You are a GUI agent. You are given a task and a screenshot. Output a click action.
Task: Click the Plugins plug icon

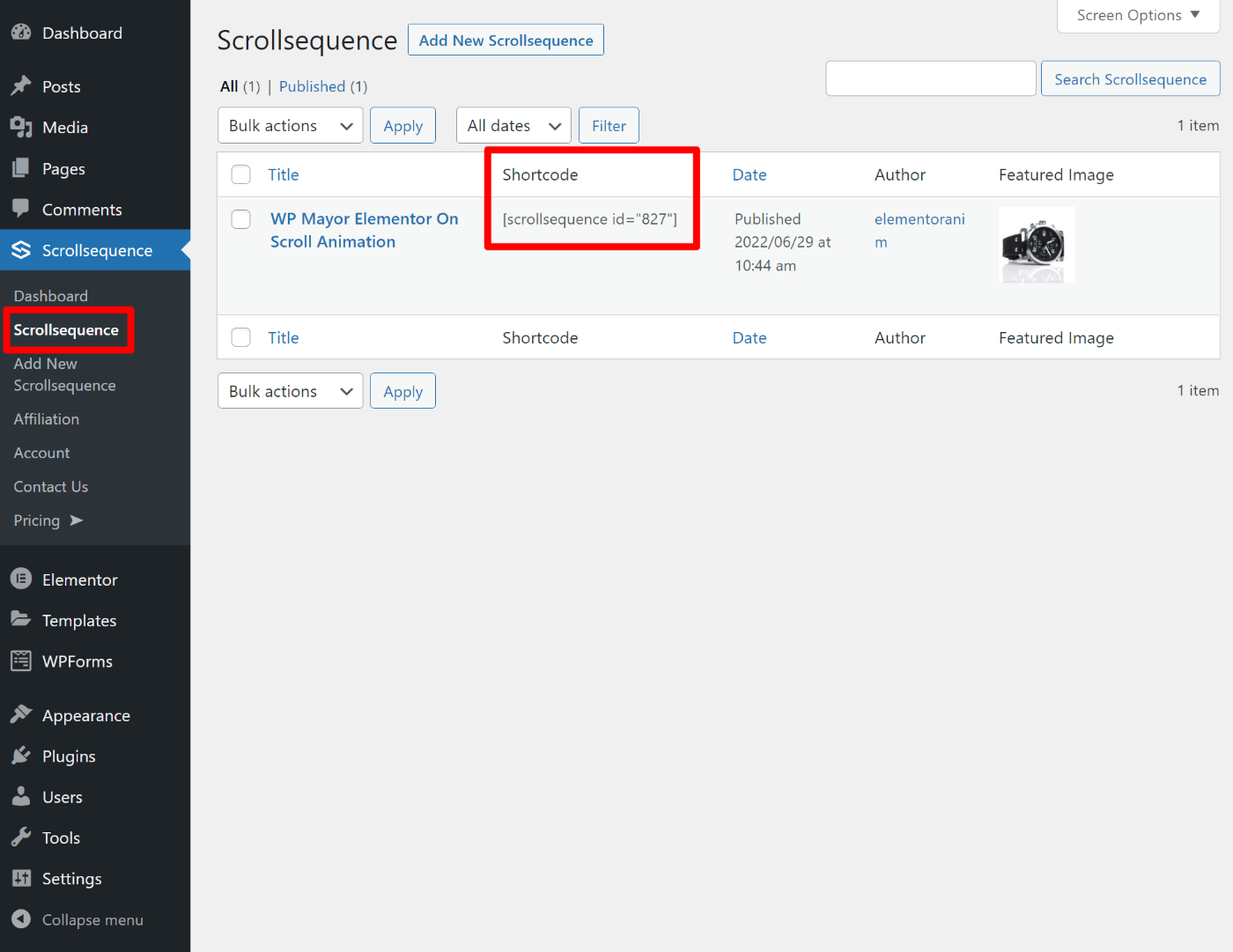pos(21,756)
